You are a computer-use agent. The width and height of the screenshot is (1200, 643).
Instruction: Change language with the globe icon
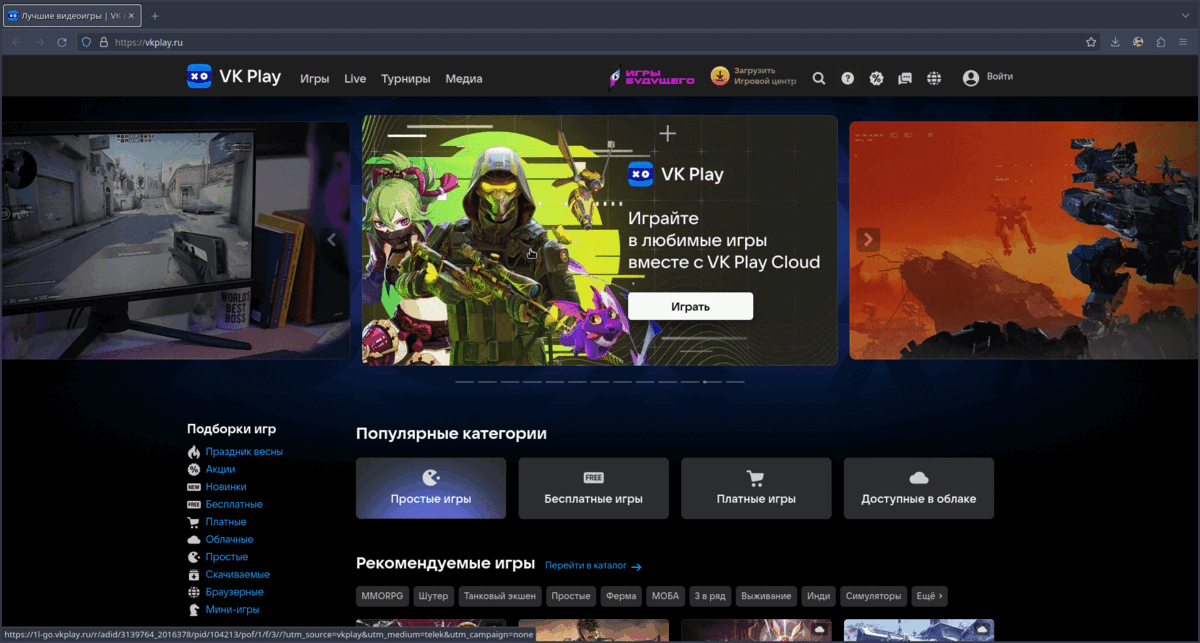(x=934, y=77)
